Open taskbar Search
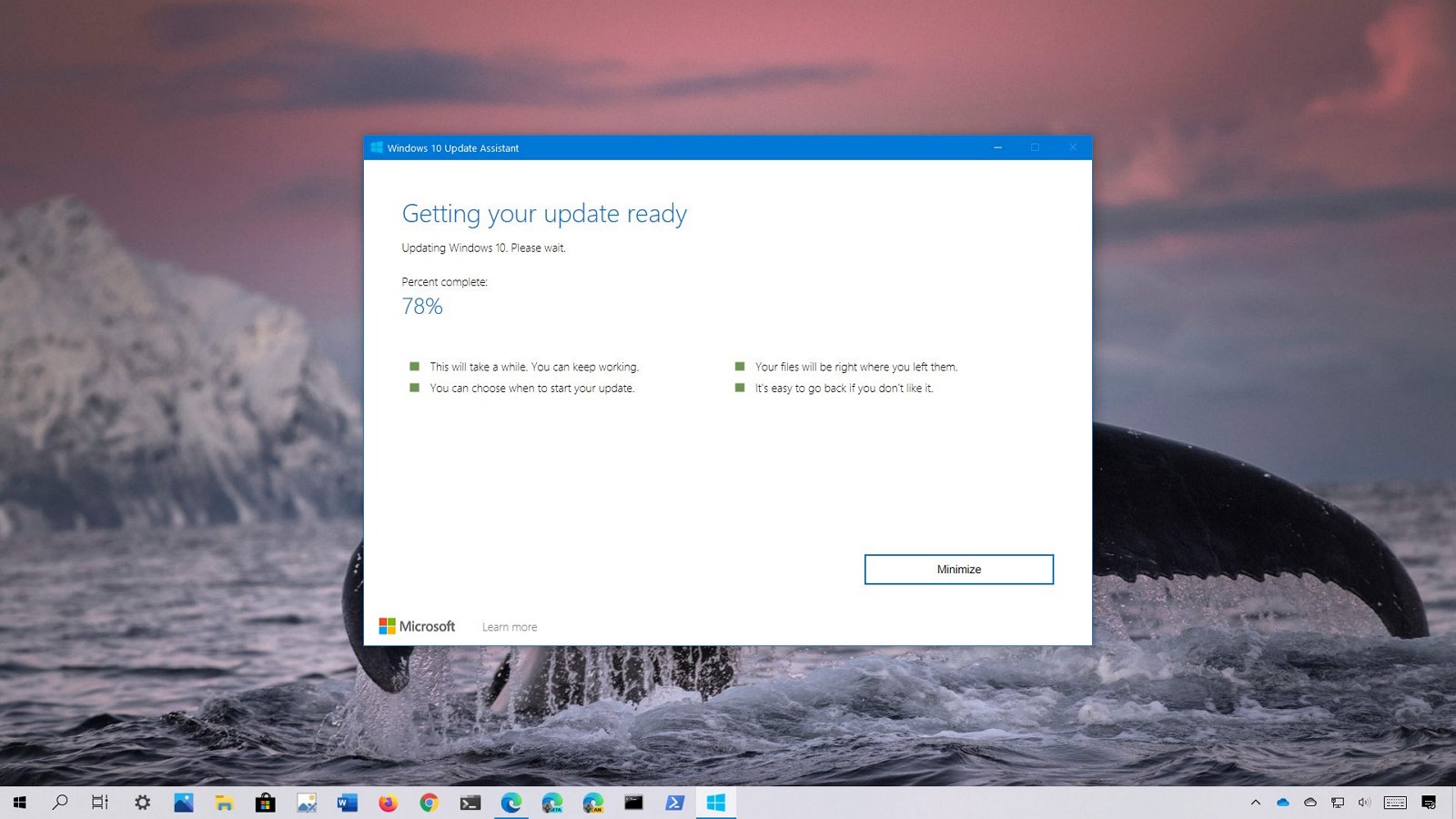This screenshot has height=819, width=1456. tap(60, 803)
